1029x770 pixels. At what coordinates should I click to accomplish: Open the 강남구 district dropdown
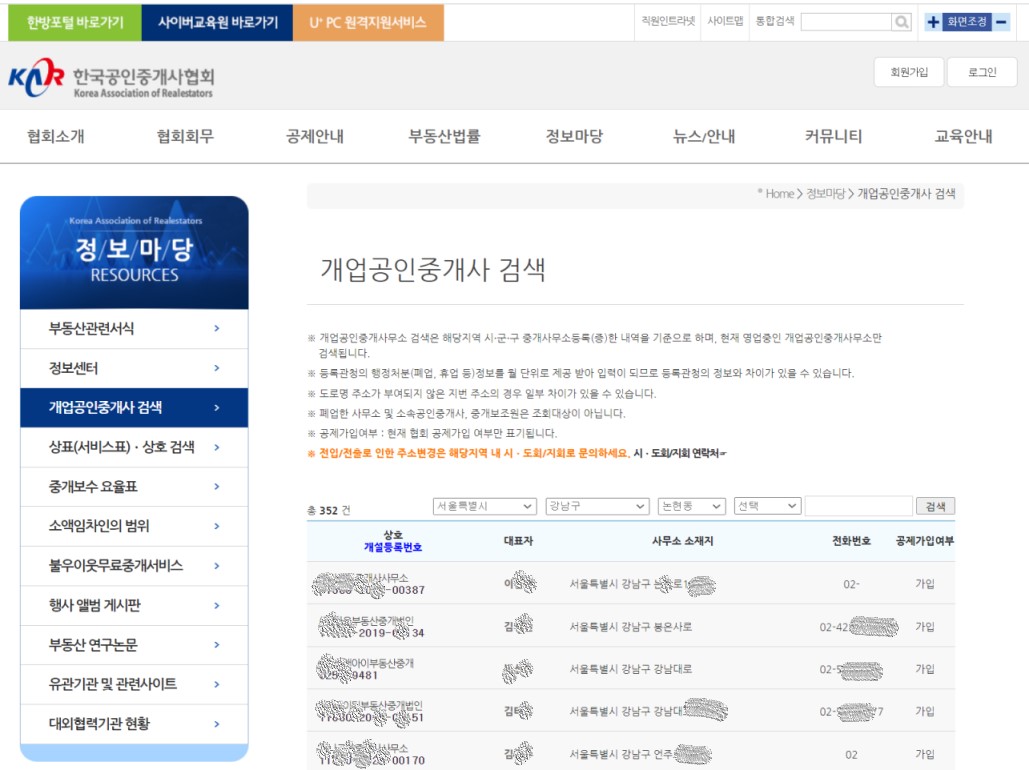[x=596, y=506]
